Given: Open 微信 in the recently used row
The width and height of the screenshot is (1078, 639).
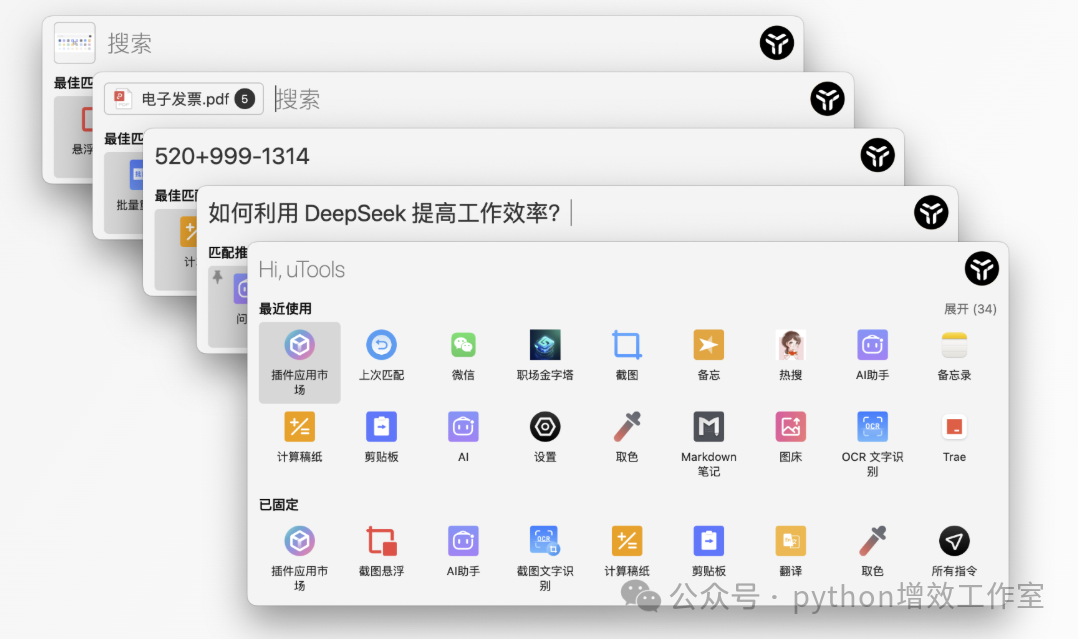Looking at the screenshot, I should click(x=463, y=354).
